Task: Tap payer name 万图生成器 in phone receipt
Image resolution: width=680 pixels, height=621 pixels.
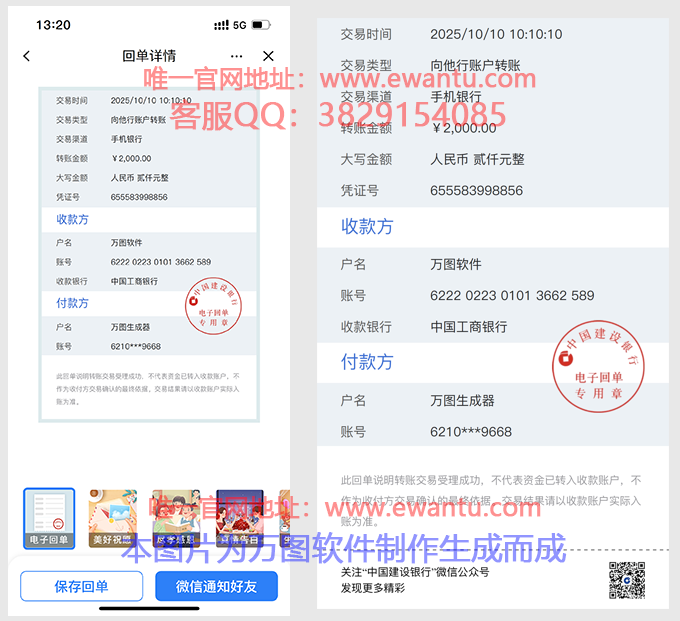Action: tap(130, 327)
